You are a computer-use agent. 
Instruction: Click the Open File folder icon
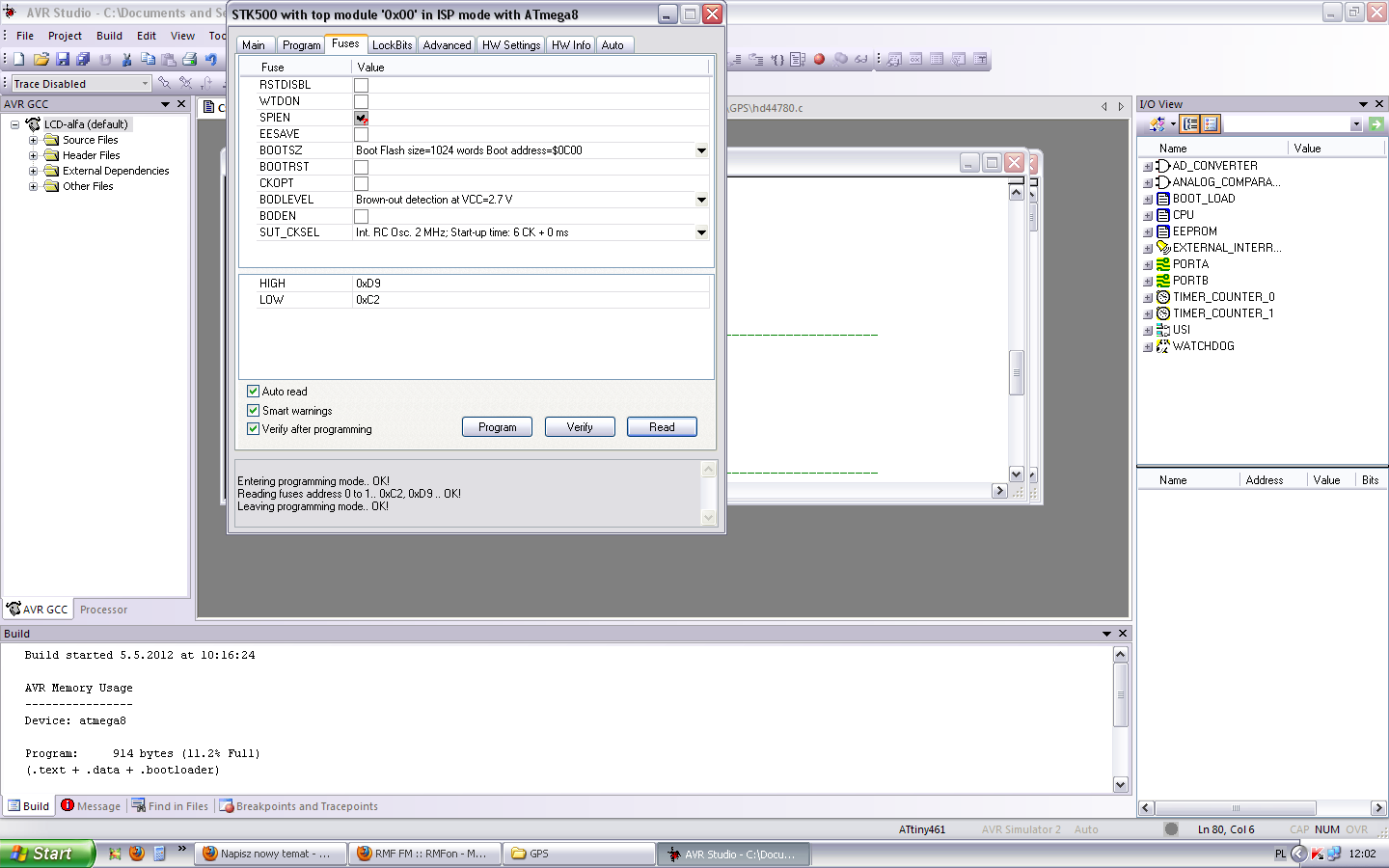click(41, 60)
